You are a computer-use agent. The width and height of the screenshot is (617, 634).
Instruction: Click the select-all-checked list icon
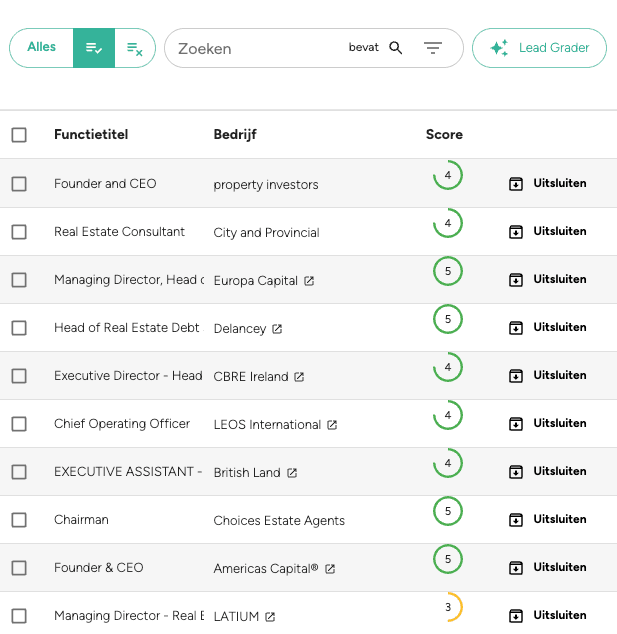94,48
